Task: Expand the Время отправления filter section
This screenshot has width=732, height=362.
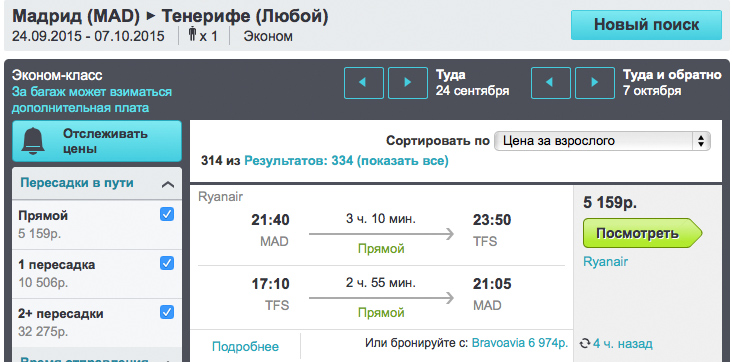Action: [x=97, y=357]
